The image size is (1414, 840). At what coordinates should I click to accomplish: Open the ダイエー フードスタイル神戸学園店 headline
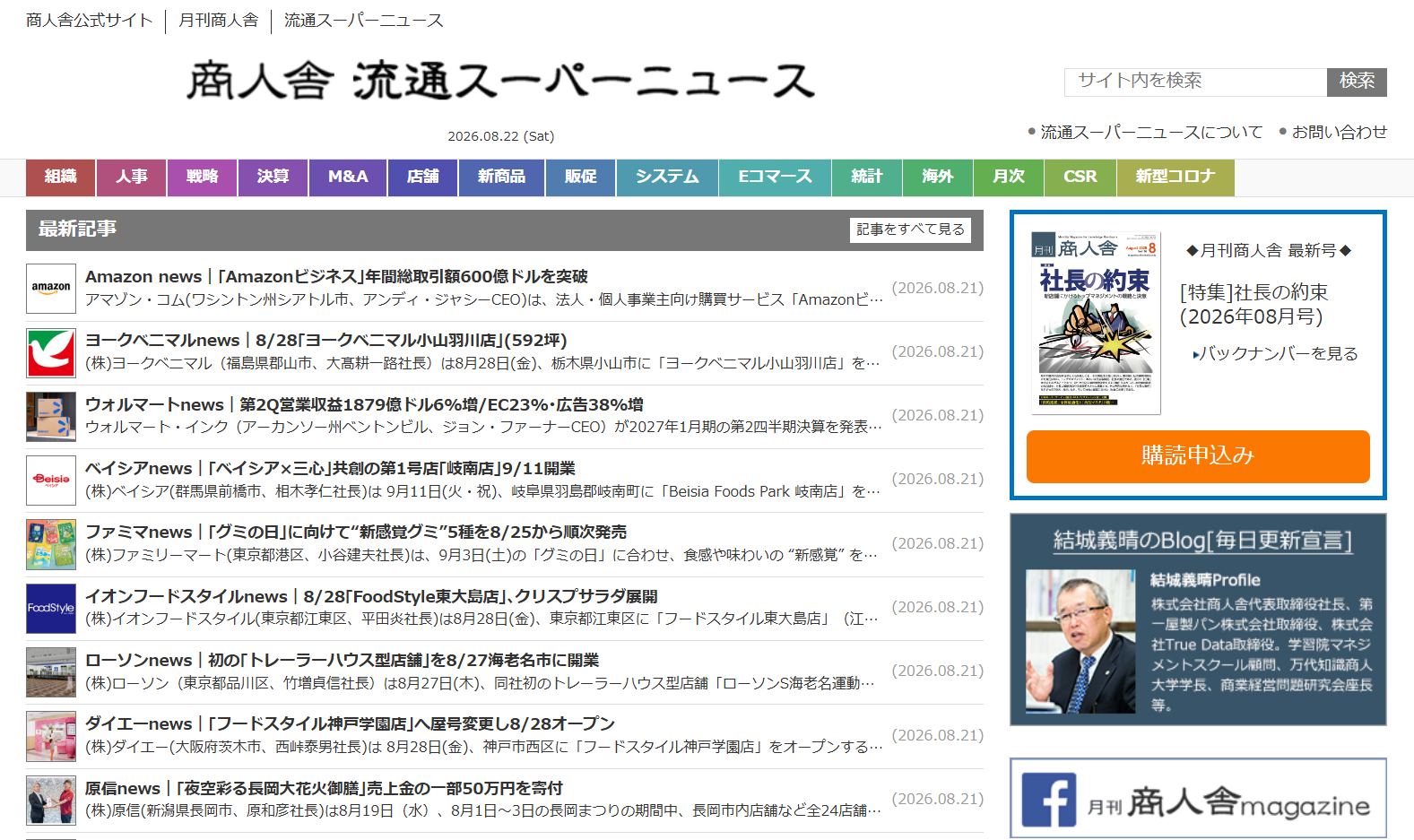[x=351, y=724]
